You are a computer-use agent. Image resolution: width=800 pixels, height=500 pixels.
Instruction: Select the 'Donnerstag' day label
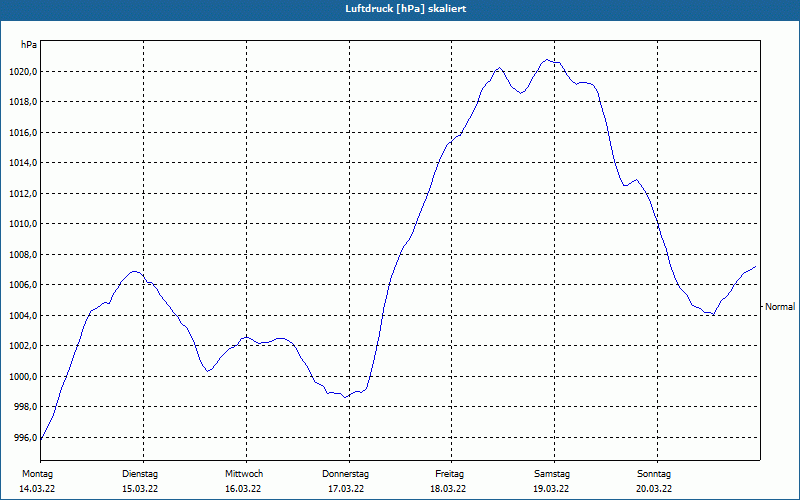[x=345, y=474]
